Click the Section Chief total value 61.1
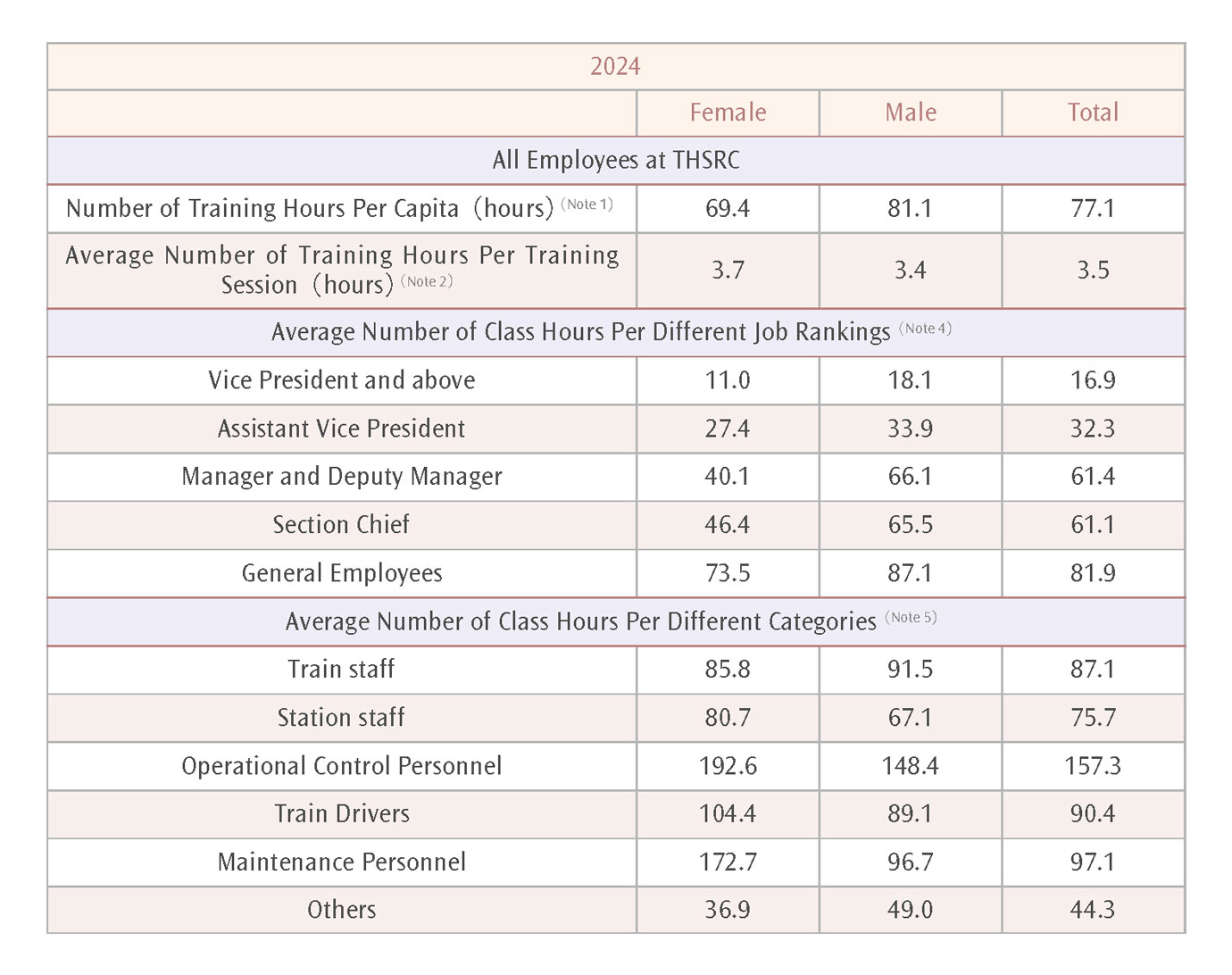The height and width of the screenshot is (975, 1232). [1093, 525]
